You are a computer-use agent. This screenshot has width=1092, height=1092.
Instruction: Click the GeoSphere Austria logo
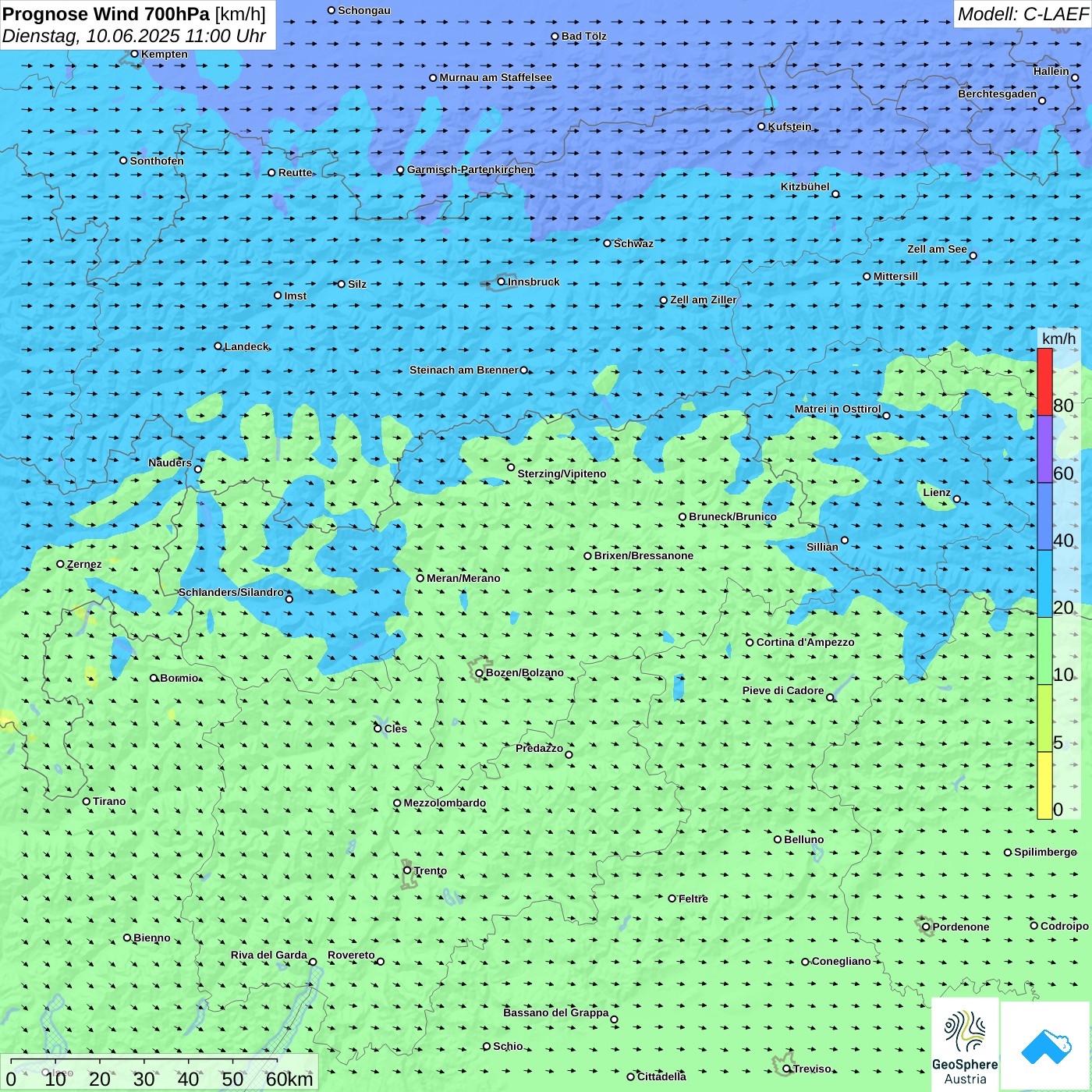click(x=965, y=1044)
